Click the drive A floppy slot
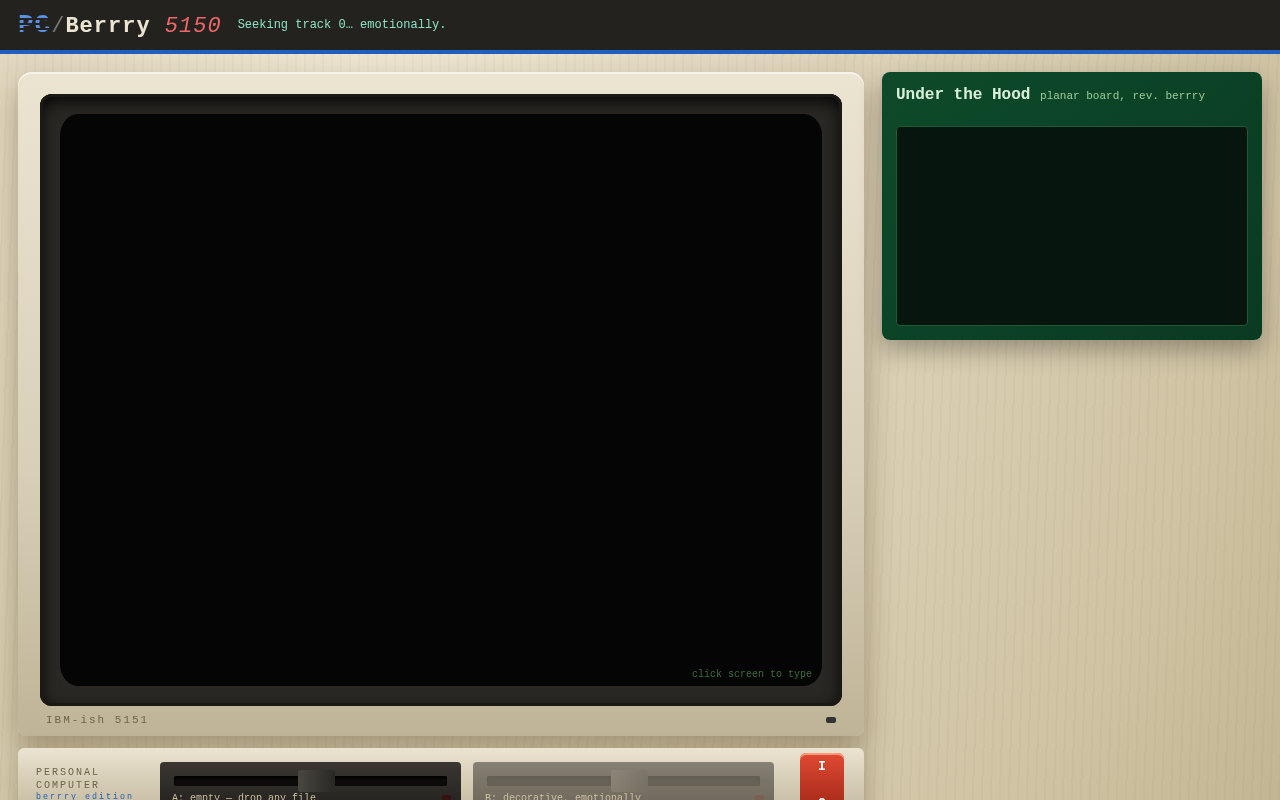 coord(310,781)
